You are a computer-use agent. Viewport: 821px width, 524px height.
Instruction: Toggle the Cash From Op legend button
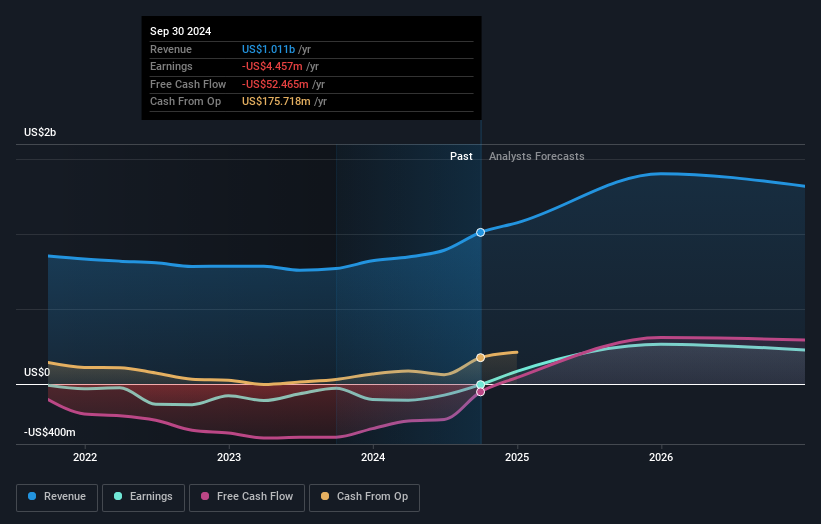[x=364, y=497]
